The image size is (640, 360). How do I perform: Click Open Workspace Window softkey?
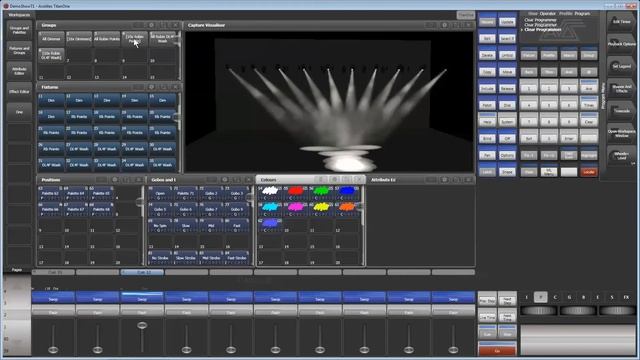point(621,133)
